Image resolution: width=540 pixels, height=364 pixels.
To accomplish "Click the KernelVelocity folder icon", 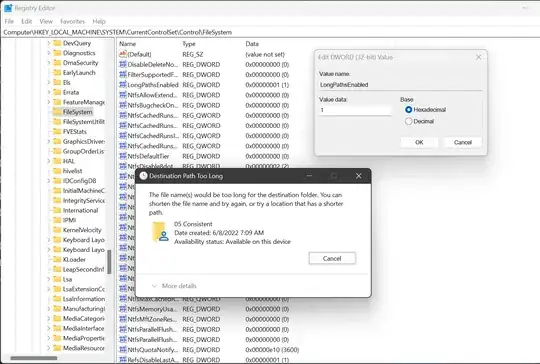I will pos(57,230).
